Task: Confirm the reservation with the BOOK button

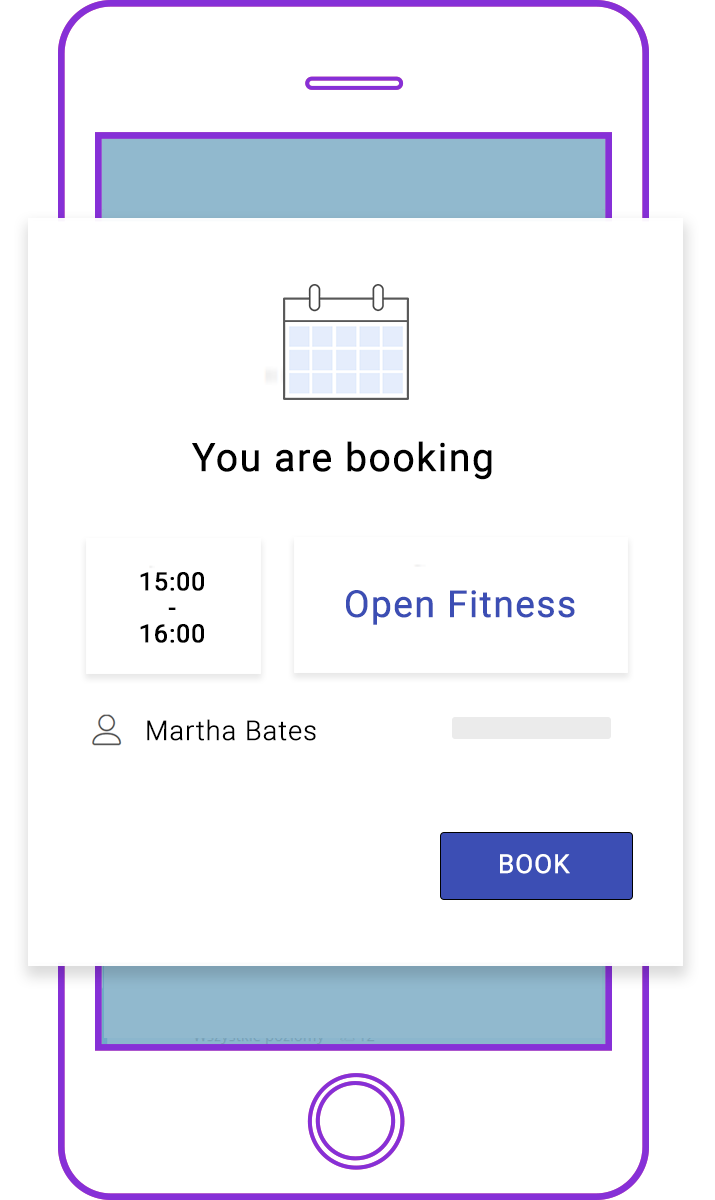Action: pos(536,865)
